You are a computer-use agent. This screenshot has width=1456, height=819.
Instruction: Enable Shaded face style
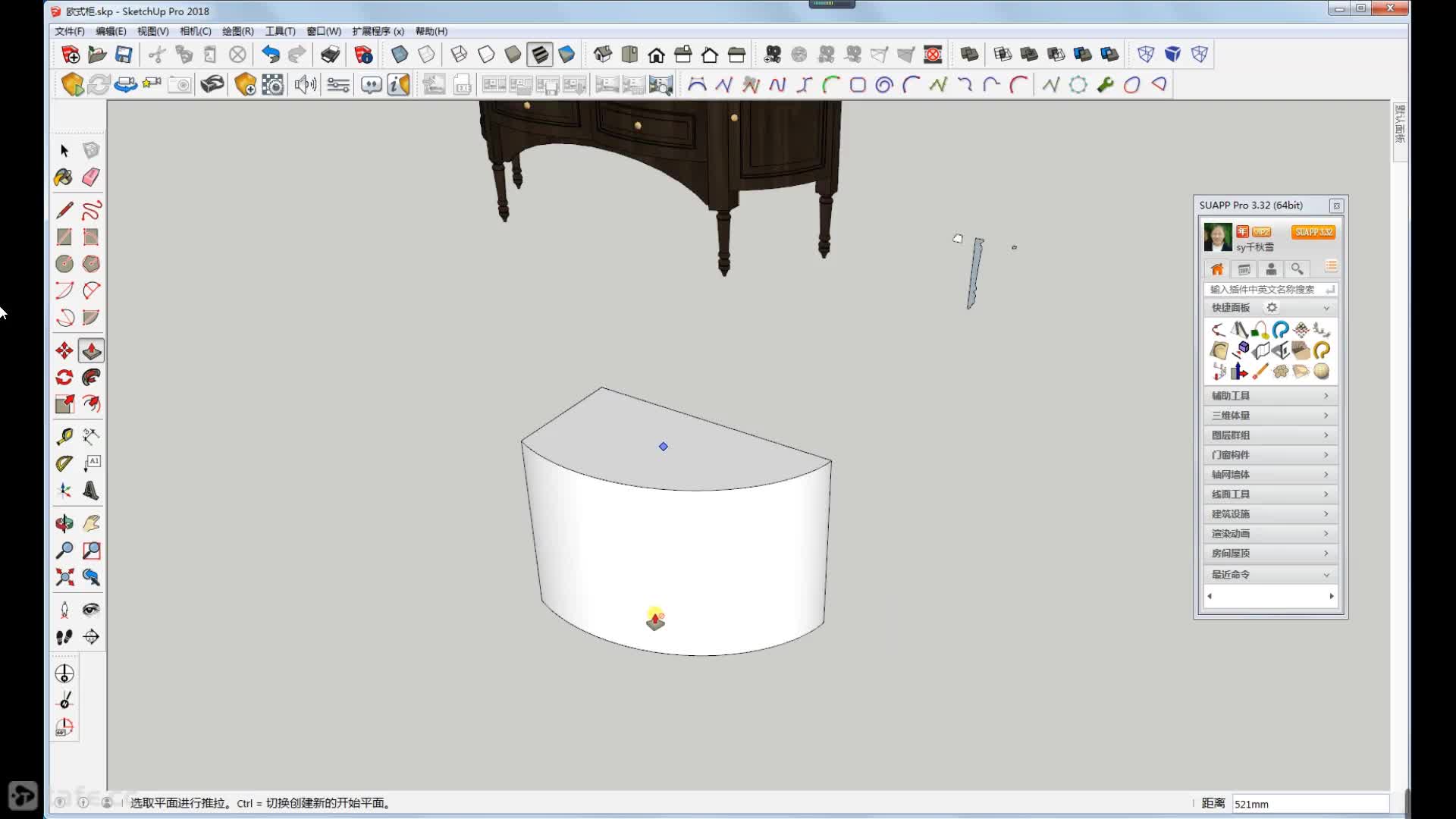[513, 54]
